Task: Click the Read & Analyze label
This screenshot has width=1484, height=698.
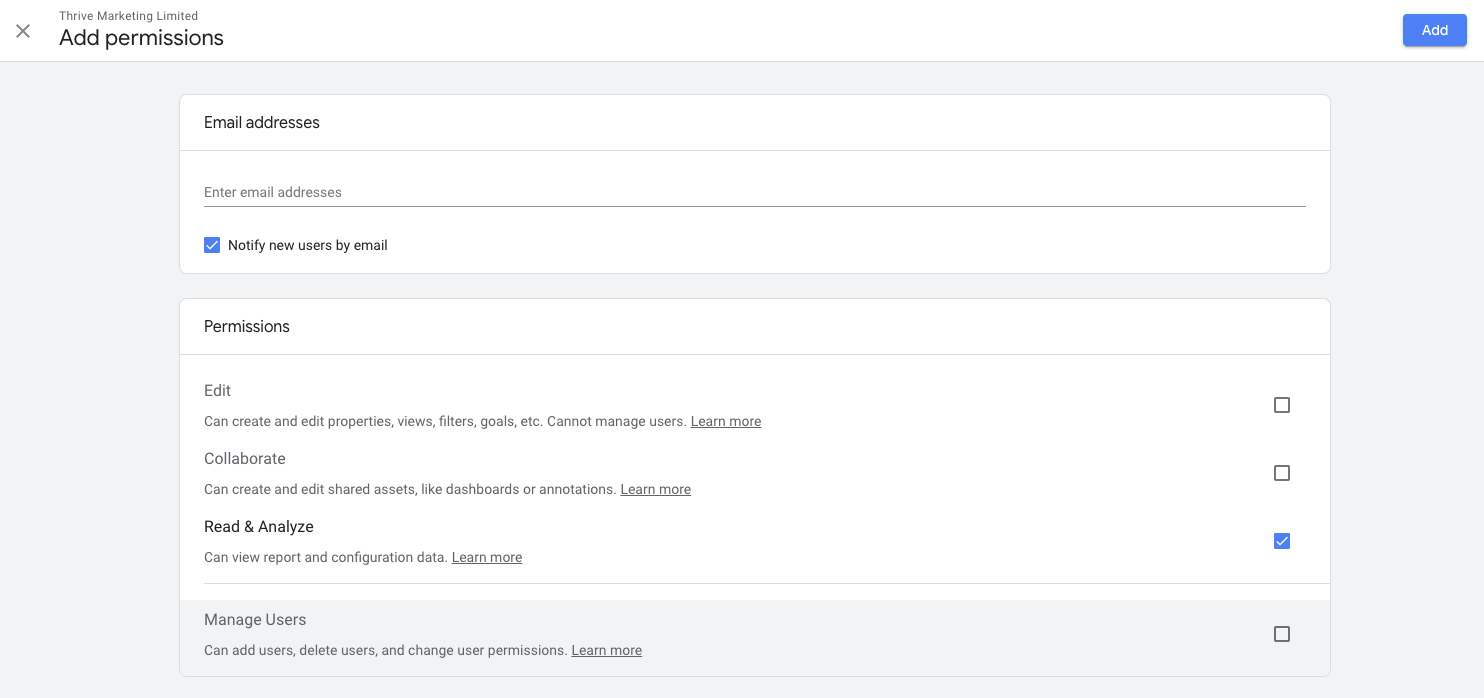Action: pos(259,526)
